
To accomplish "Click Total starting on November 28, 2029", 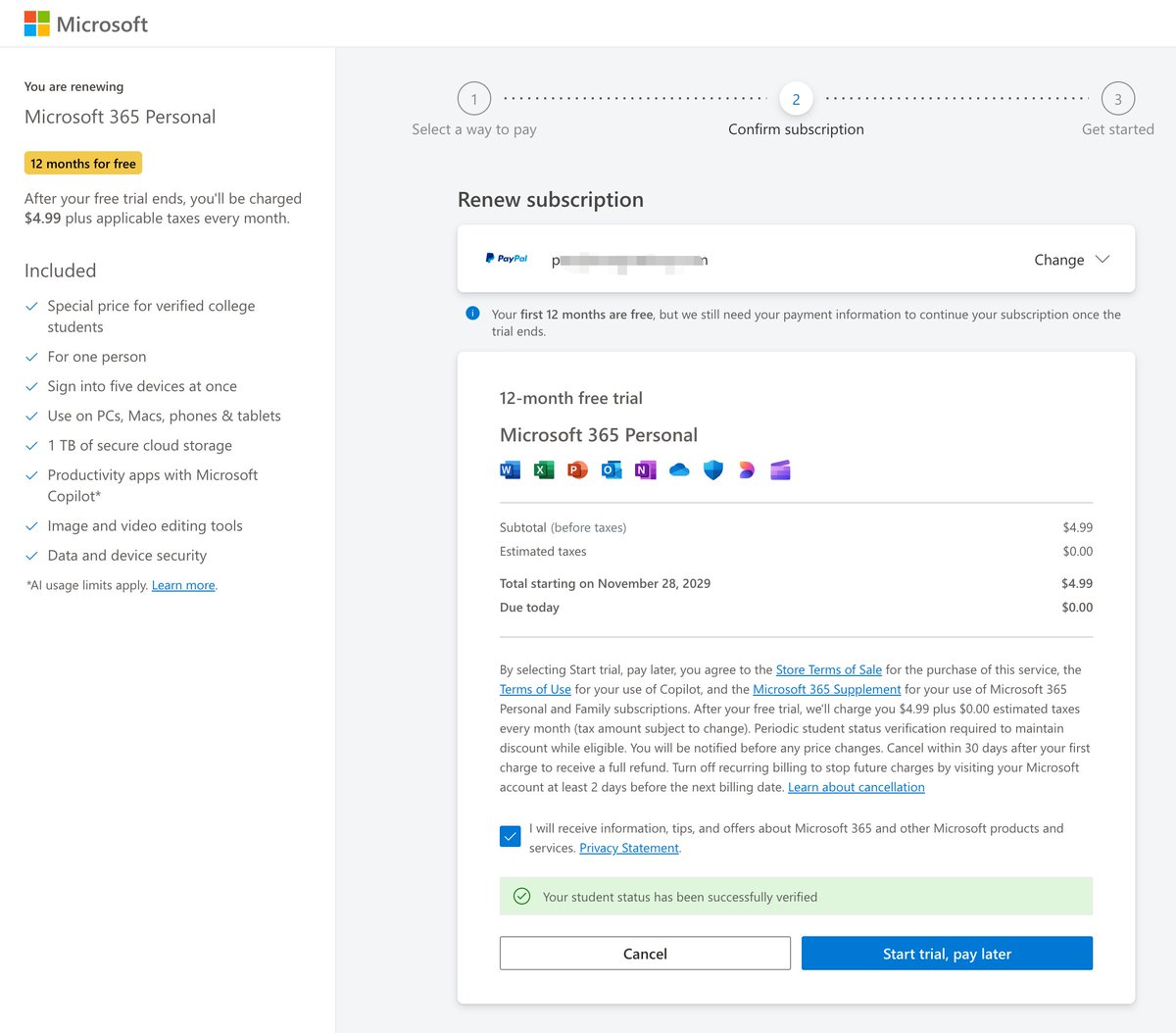I will [605, 583].
